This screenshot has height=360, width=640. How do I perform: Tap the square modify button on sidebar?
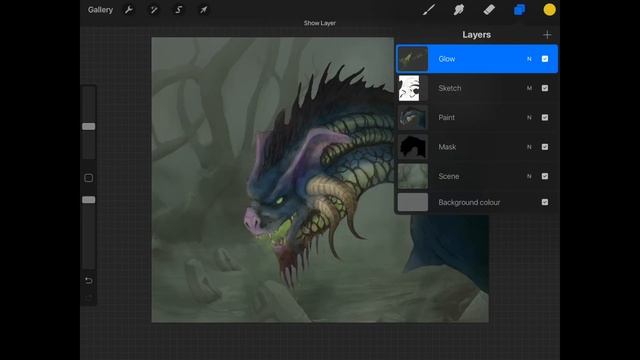coord(89,178)
